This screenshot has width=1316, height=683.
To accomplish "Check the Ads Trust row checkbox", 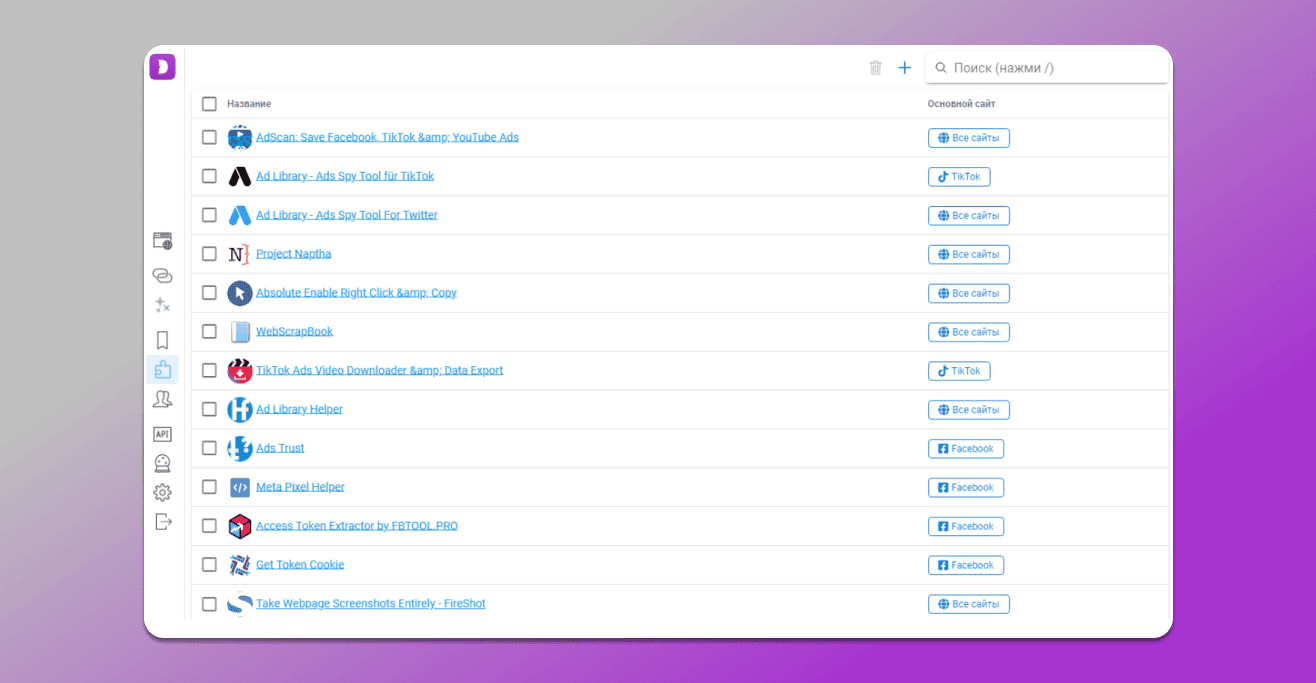I will (209, 448).
